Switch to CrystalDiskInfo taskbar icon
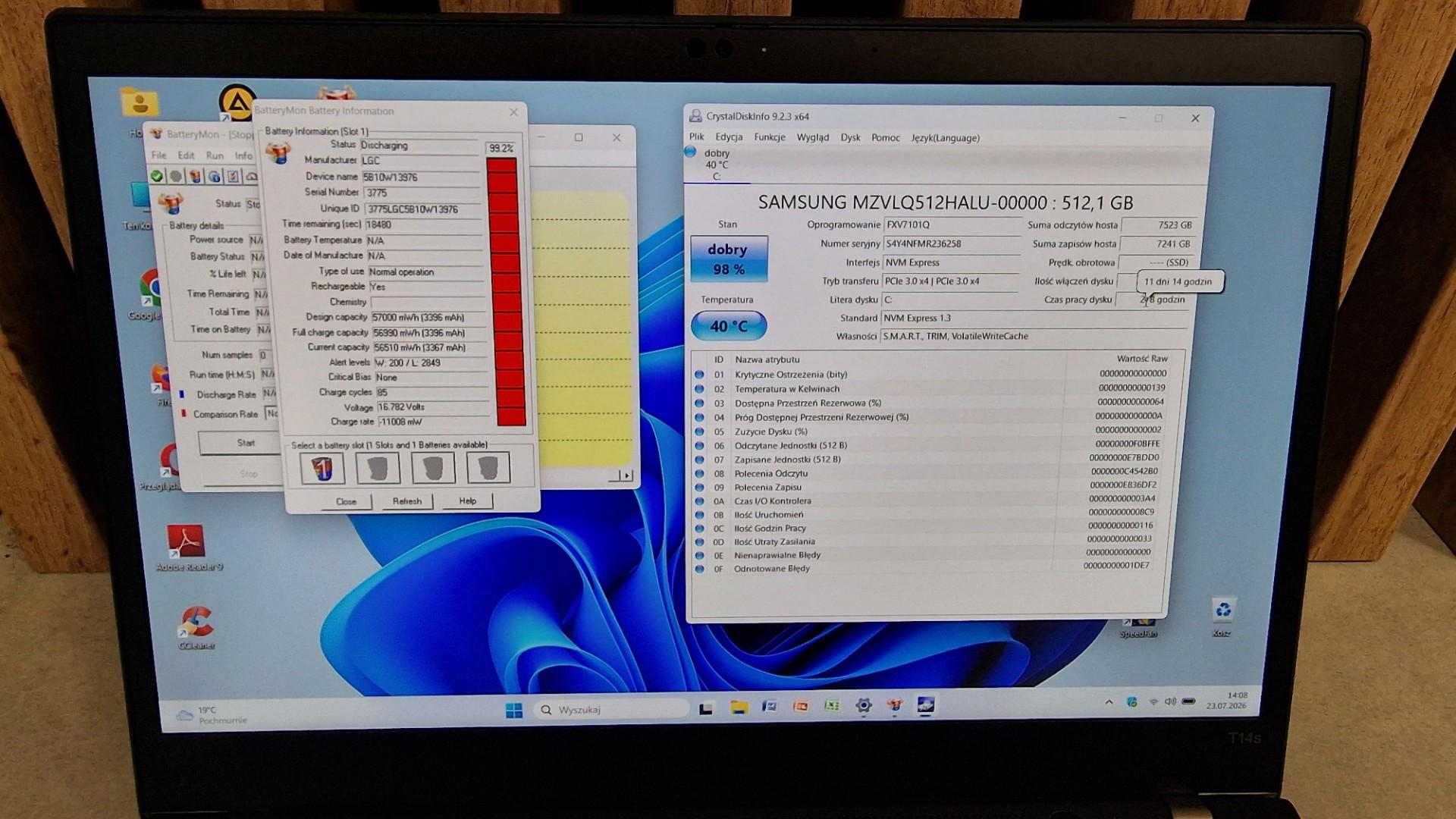The image size is (1456, 819). pos(926,705)
